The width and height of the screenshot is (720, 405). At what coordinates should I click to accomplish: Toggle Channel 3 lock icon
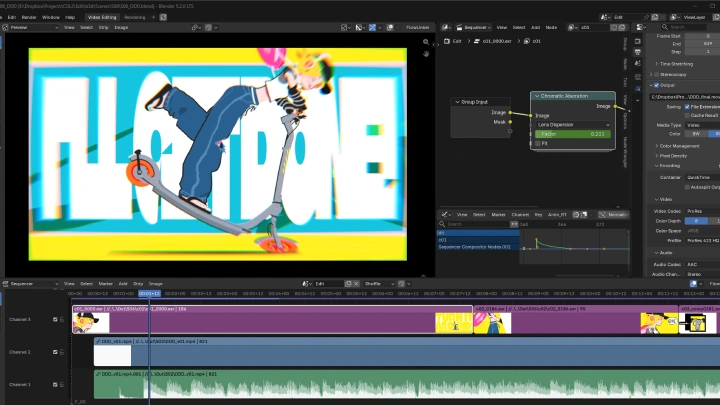coord(62,320)
